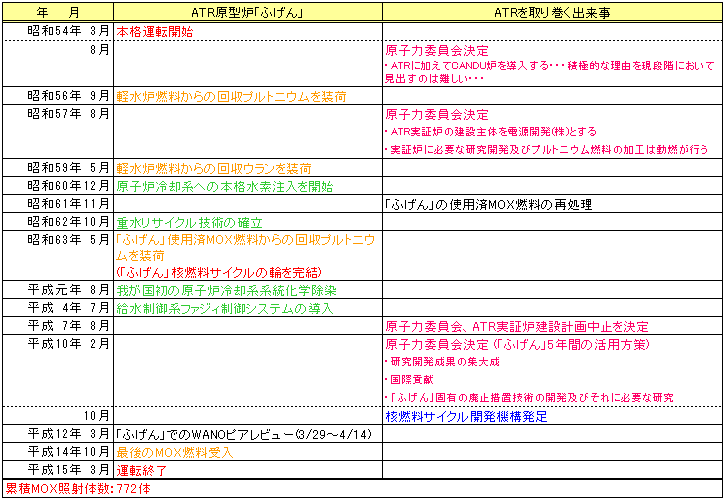
Task: Click '原子力委員会決定' in the 昭和57年 row
Action: point(437,114)
